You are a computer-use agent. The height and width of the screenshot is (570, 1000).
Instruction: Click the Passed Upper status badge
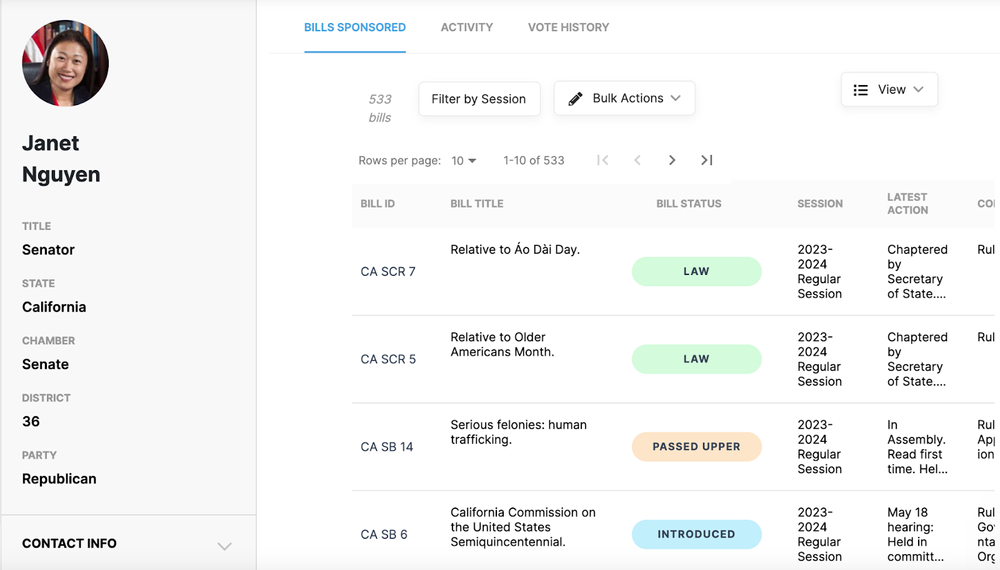(x=696, y=447)
